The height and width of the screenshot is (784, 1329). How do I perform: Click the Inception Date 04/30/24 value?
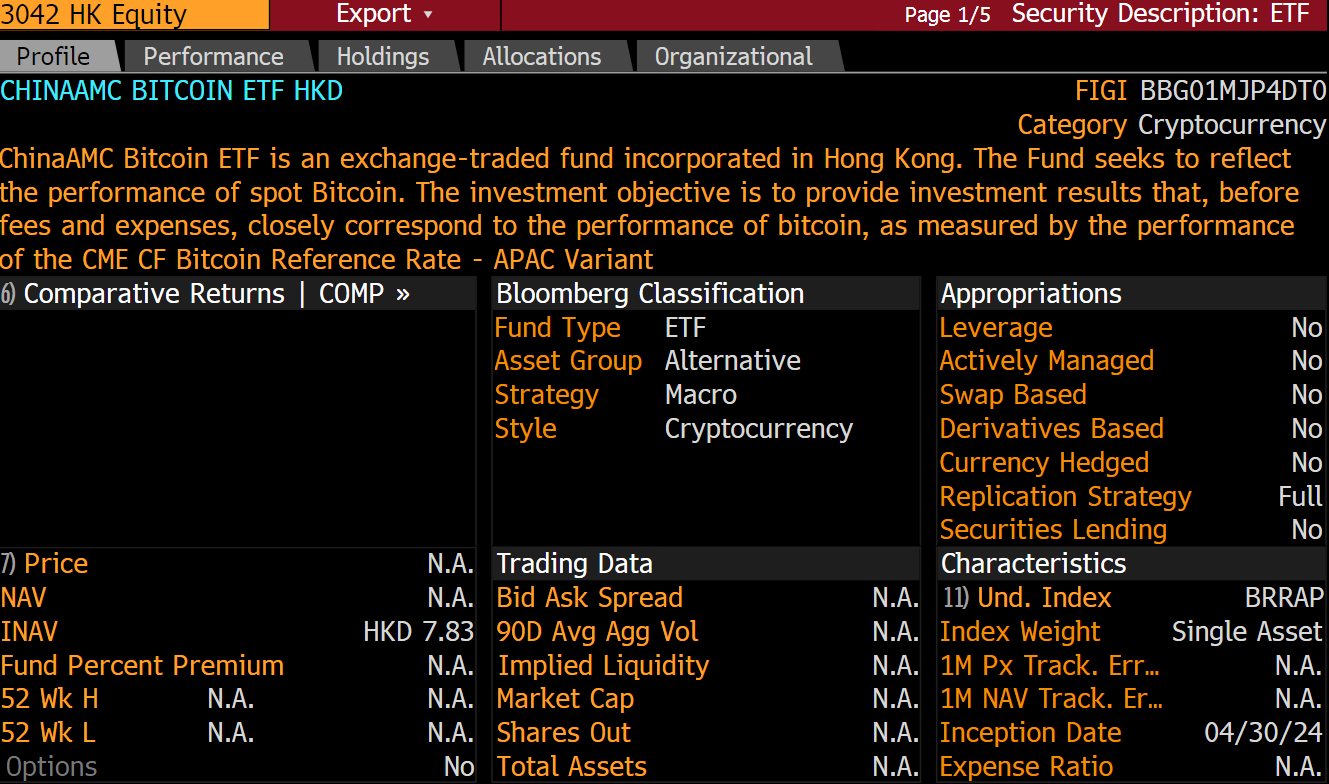(x=1264, y=733)
